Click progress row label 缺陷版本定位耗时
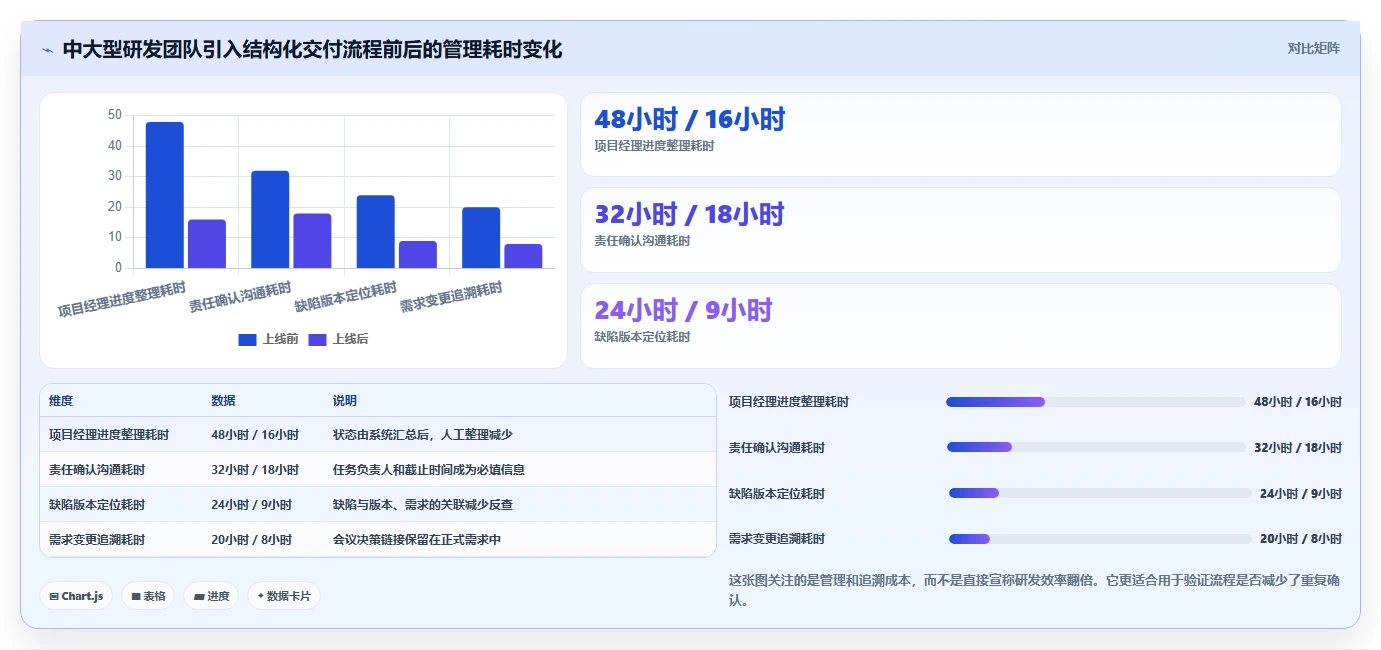1381x650 pixels. click(777, 493)
